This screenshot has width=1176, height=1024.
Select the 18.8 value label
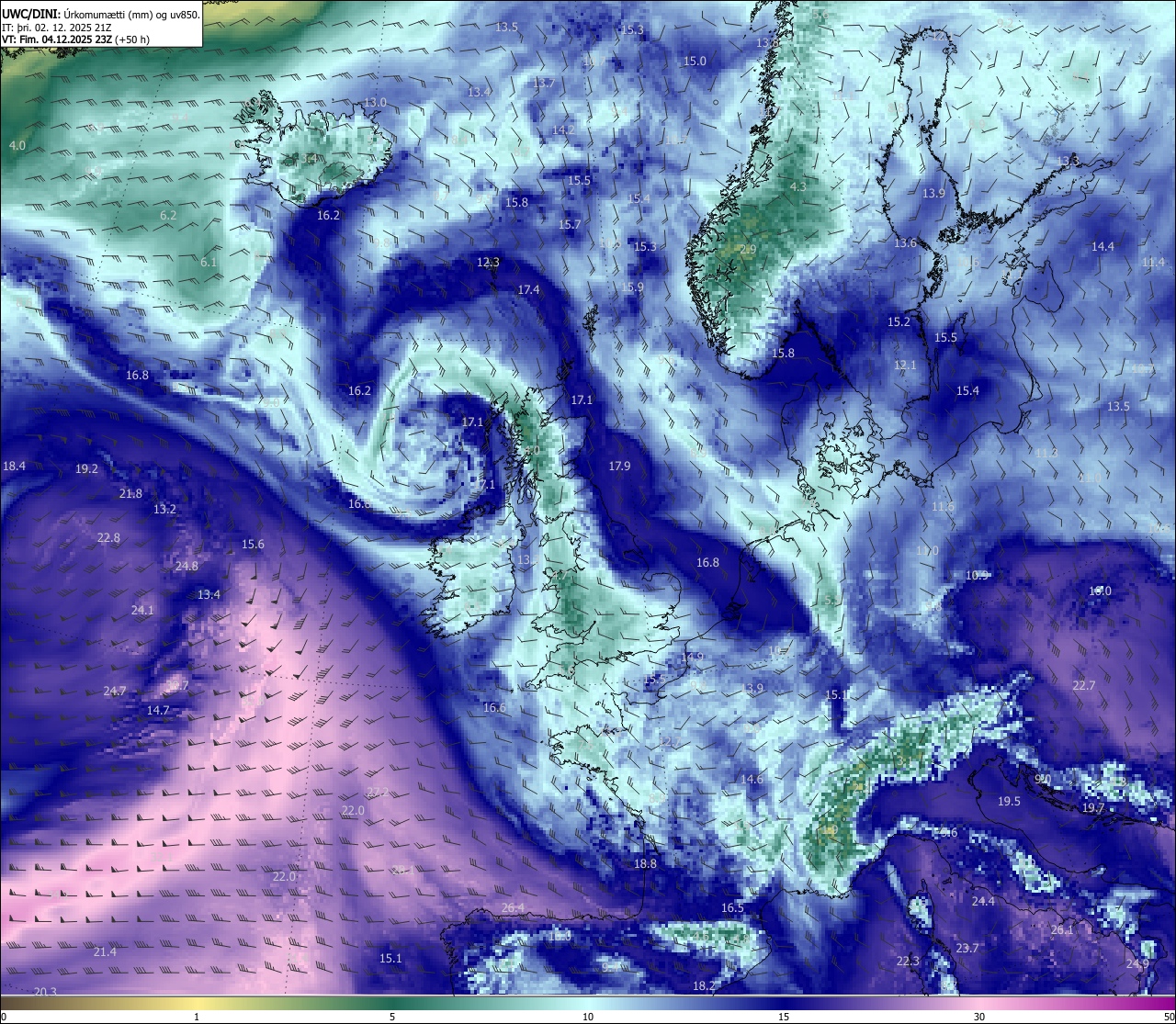point(645,864)
